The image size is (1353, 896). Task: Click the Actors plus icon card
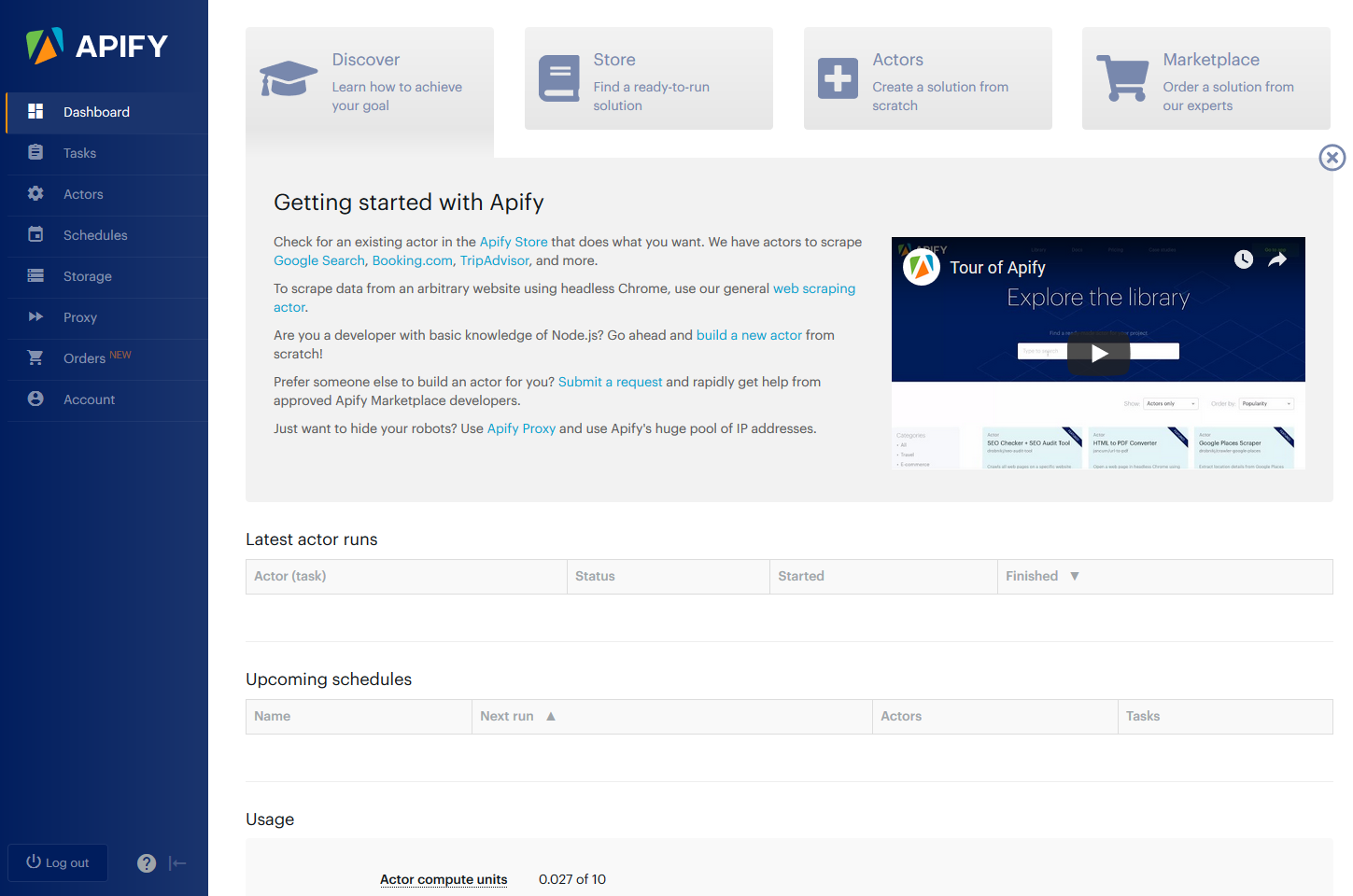[x=838, y=78]
